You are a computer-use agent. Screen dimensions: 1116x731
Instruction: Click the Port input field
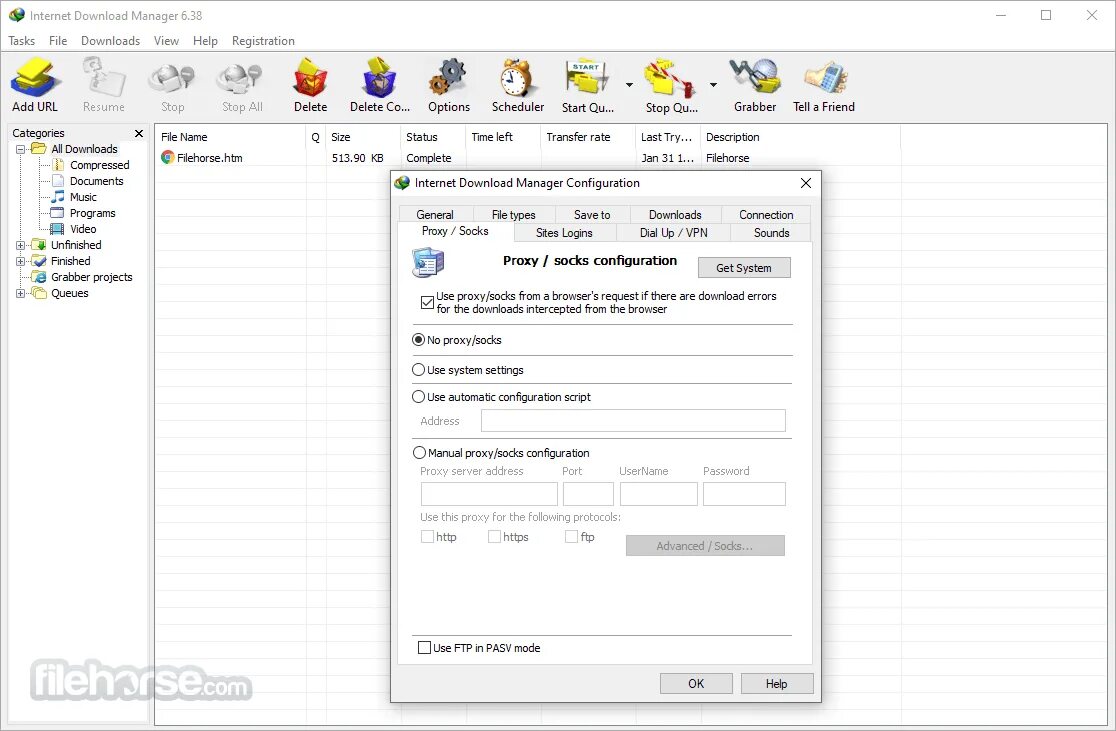(588, 494)
